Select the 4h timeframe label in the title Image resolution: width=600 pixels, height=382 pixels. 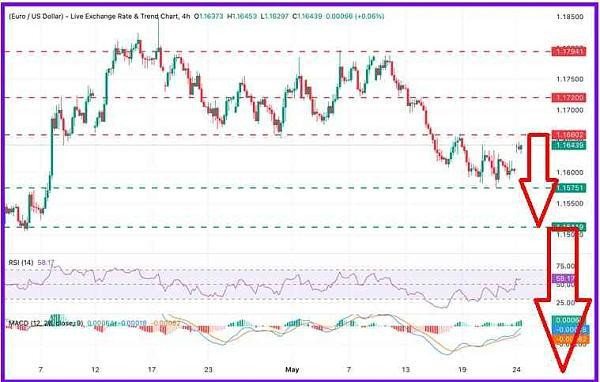pos(185,16)
